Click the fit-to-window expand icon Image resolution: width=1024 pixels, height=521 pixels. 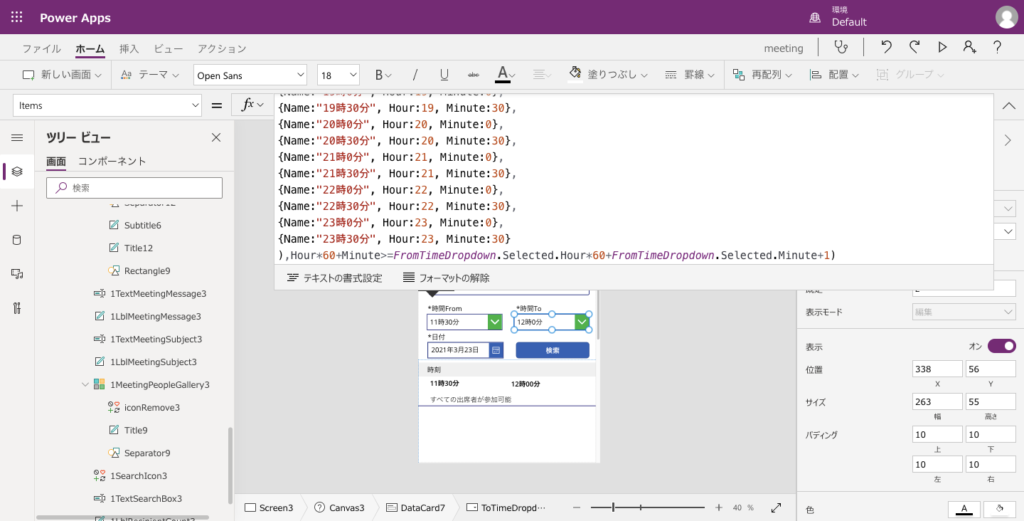click(776, 507)
